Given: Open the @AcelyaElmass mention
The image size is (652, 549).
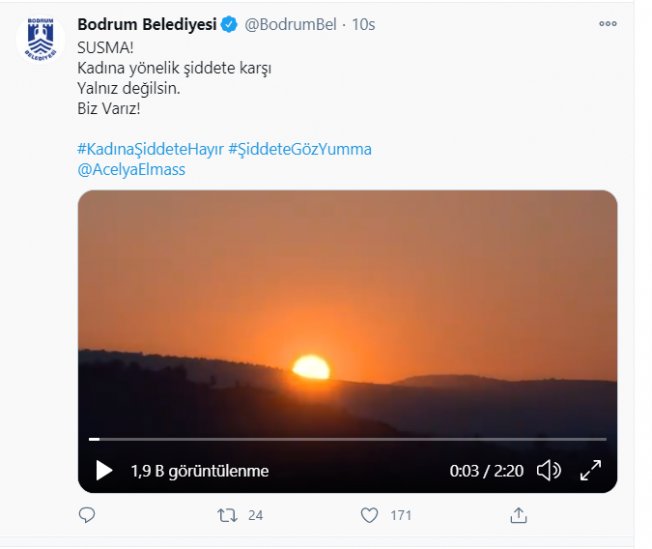Looking at the screenshot, I should click(131, 169).
